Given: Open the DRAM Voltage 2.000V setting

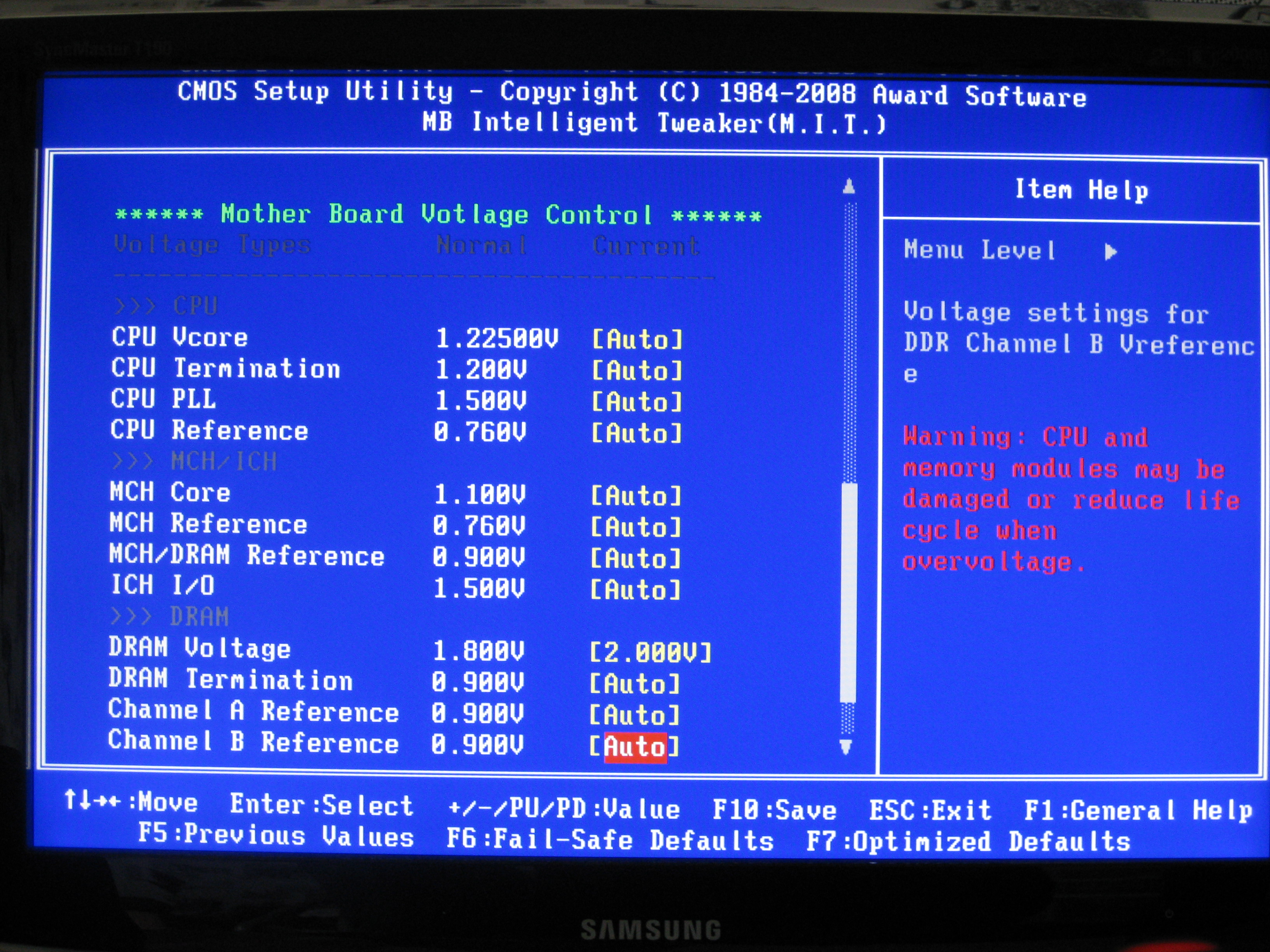Looking at the screenshot, I should 650,653.
